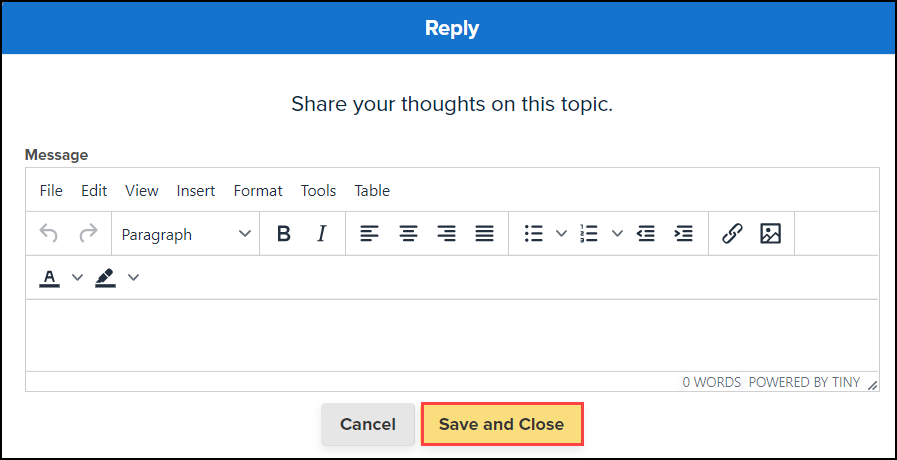Toggle Italic formatting
The image size is (897, 460).
(x=321, y=234)
